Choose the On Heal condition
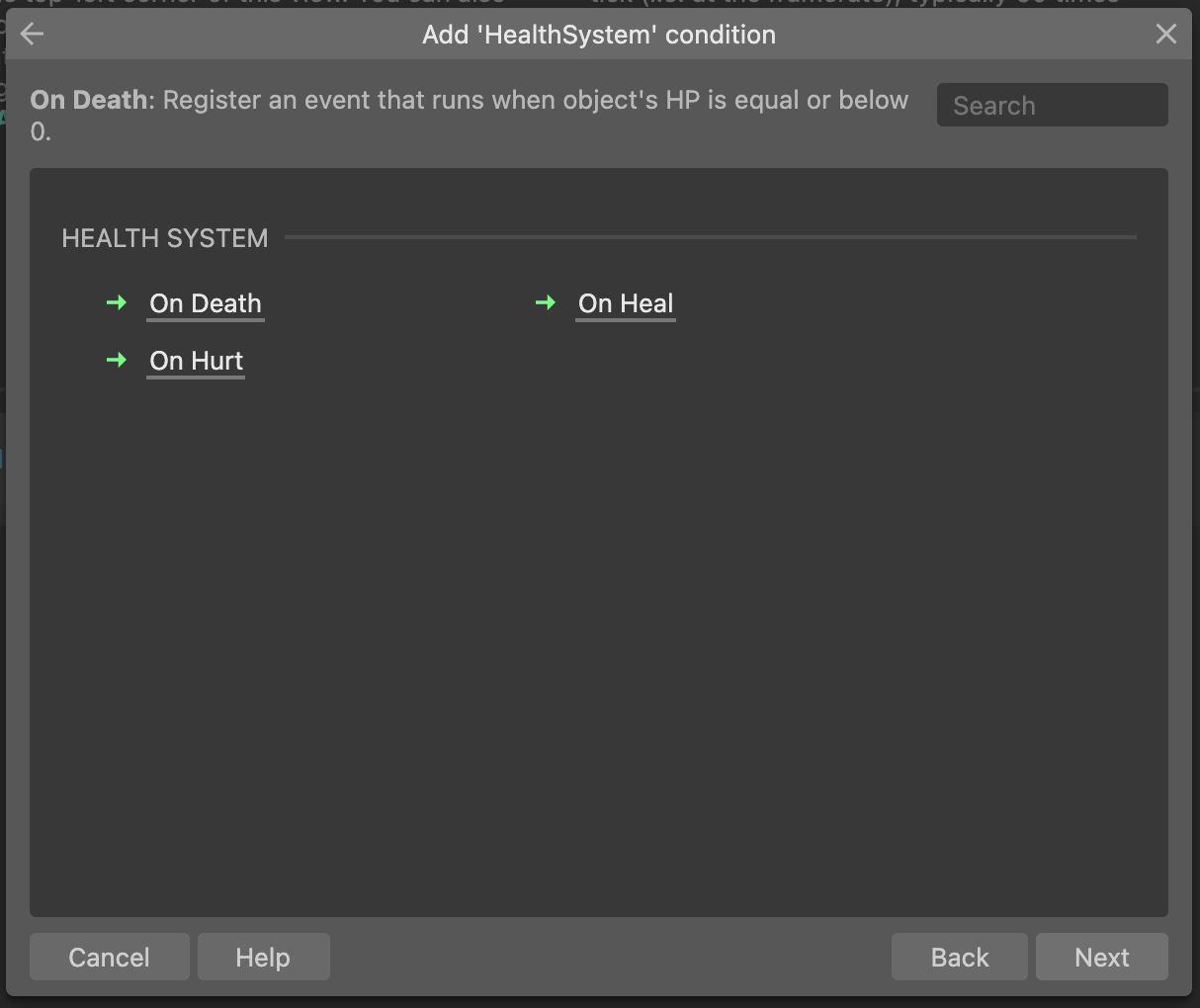1200x1008 pixels. coord(626,303)
